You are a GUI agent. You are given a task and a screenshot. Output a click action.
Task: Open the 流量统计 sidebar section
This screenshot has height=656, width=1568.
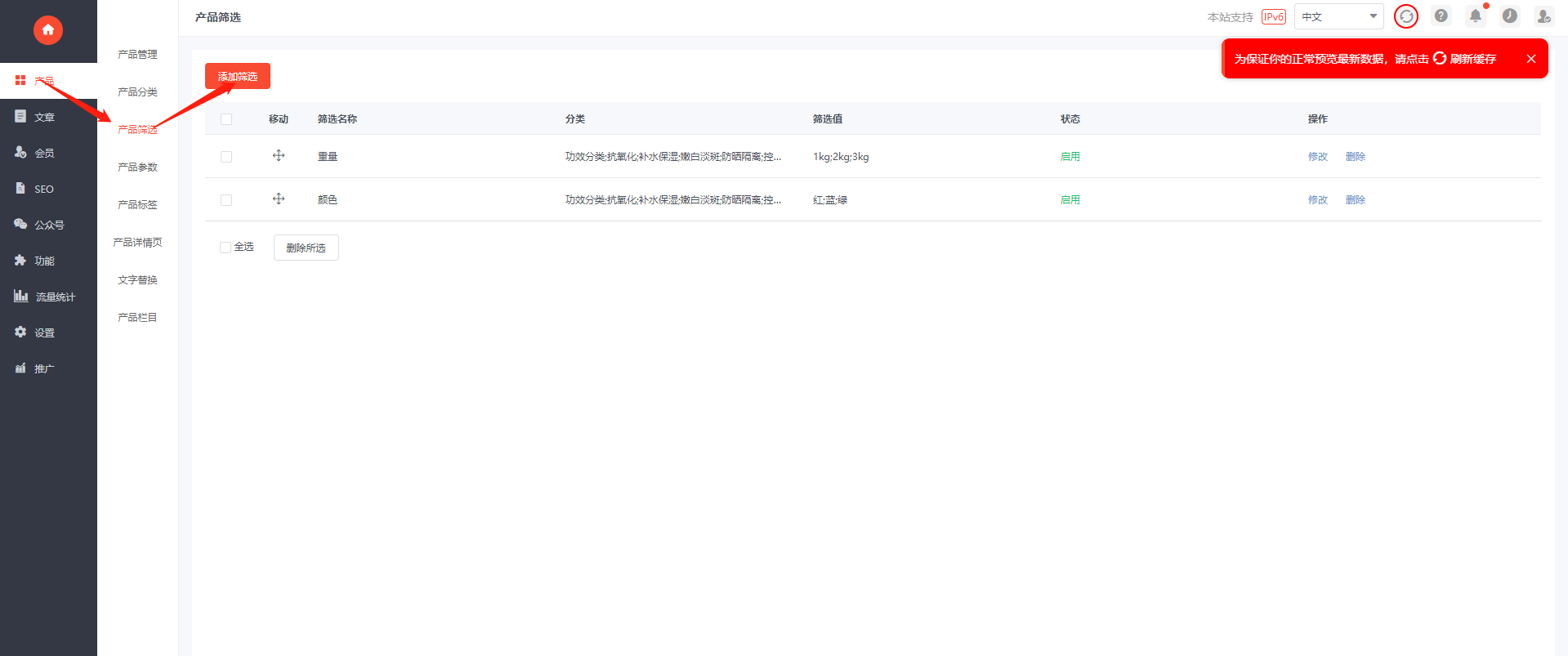(x=48, y=297)
